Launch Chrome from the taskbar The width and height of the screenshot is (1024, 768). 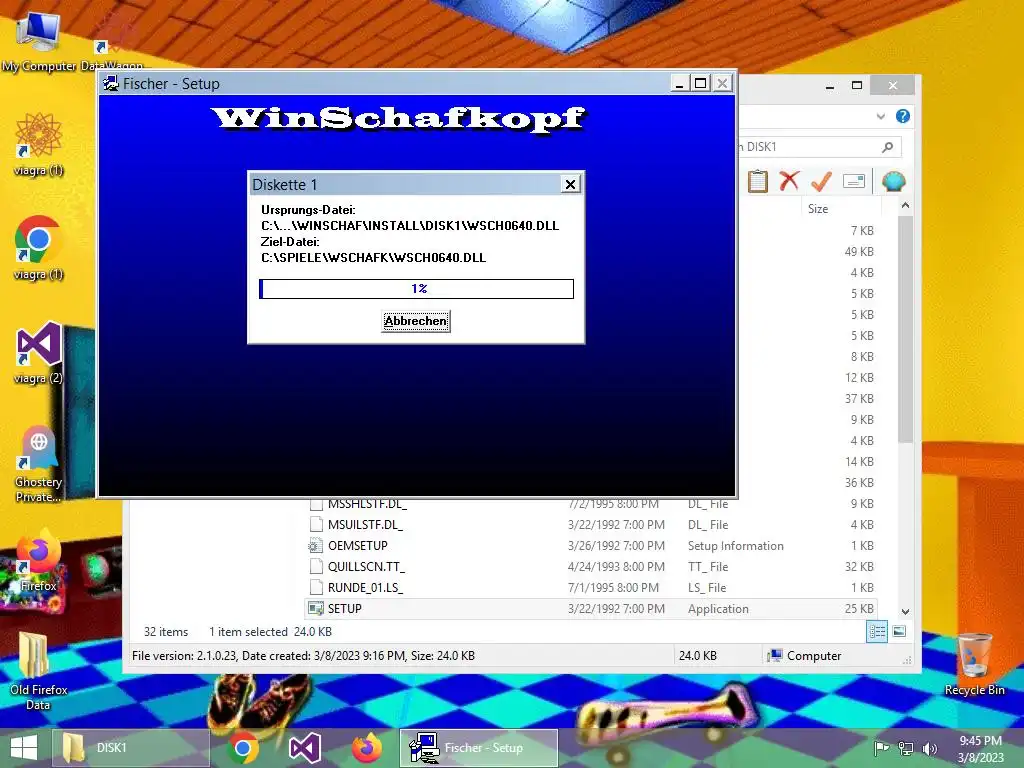tap(243, 748)
